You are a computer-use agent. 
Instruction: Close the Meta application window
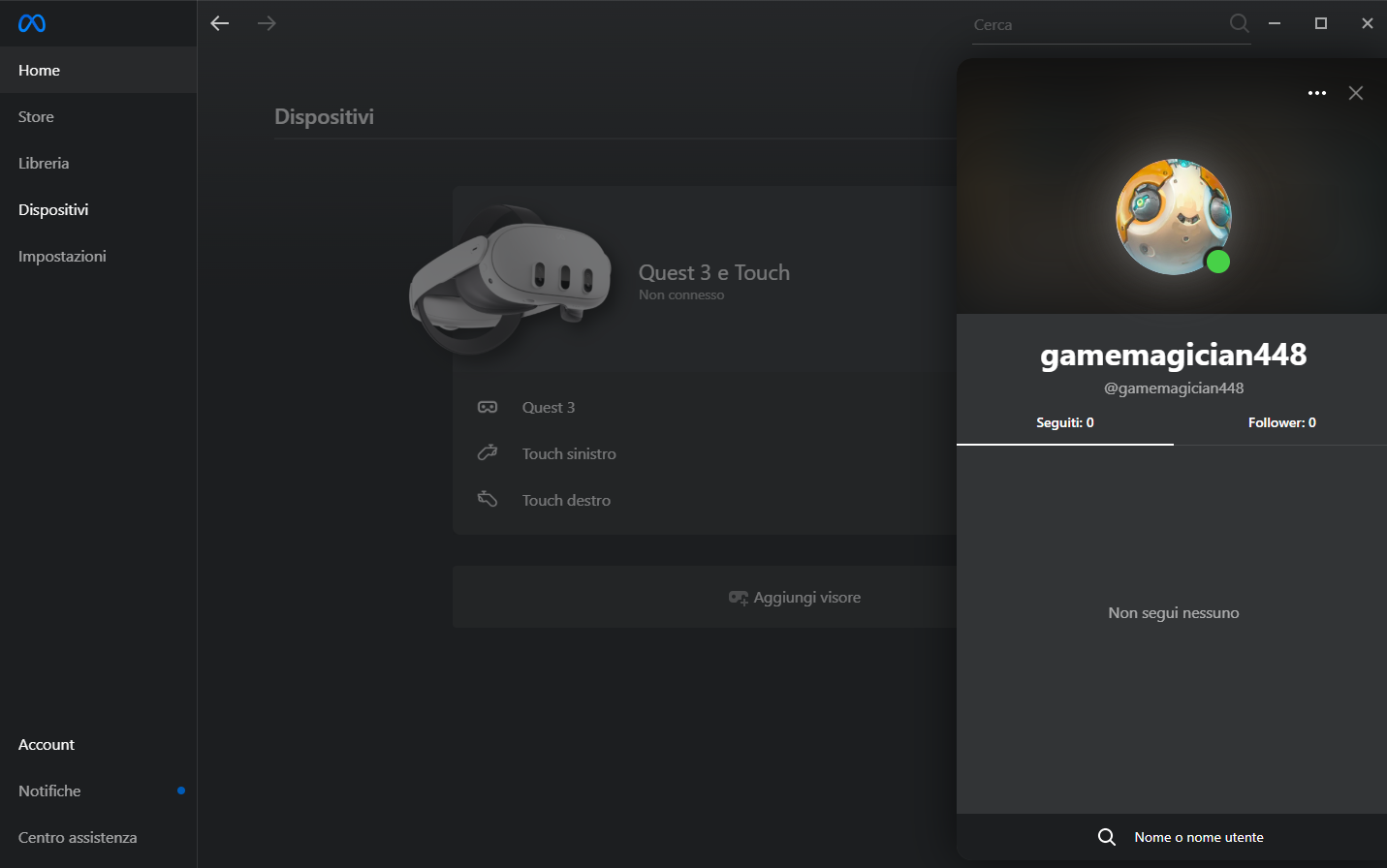(x=1368, y=23)
